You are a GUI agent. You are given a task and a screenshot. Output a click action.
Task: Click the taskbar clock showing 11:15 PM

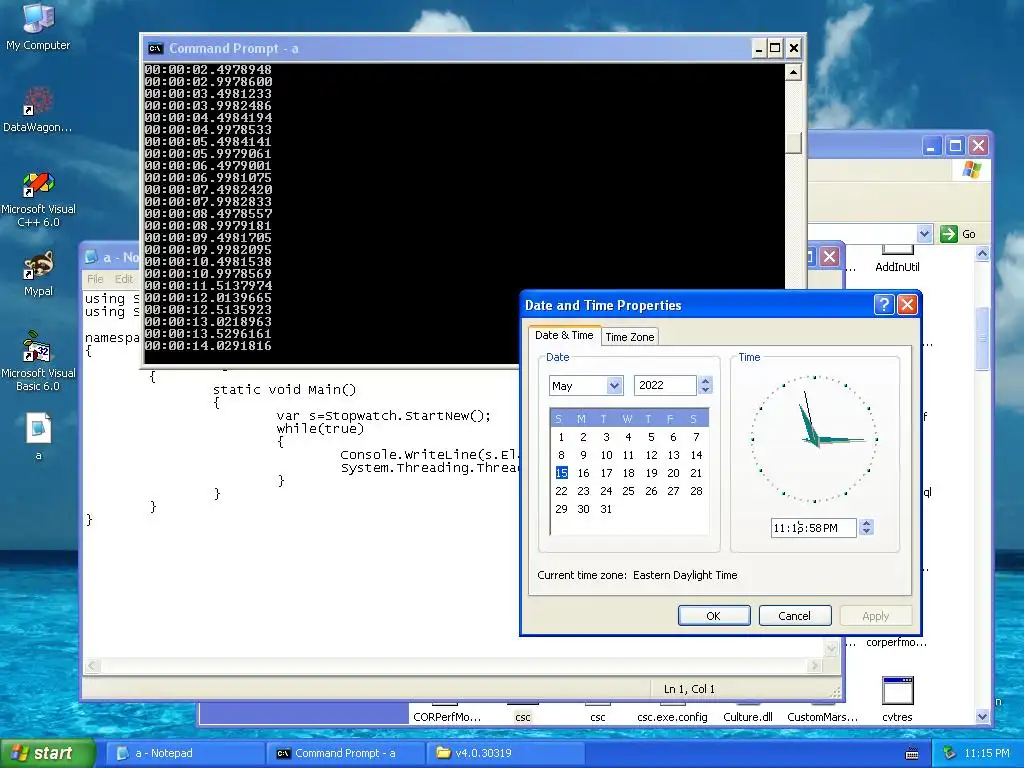click(987, 753)
